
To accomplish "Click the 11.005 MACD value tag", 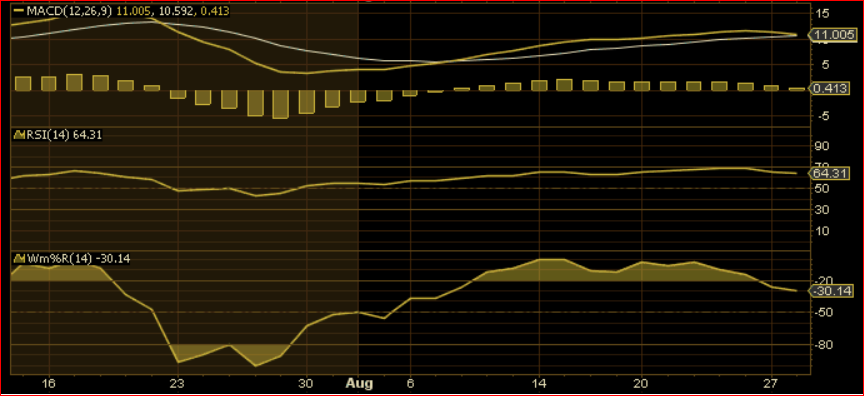I will click(831, 36).
